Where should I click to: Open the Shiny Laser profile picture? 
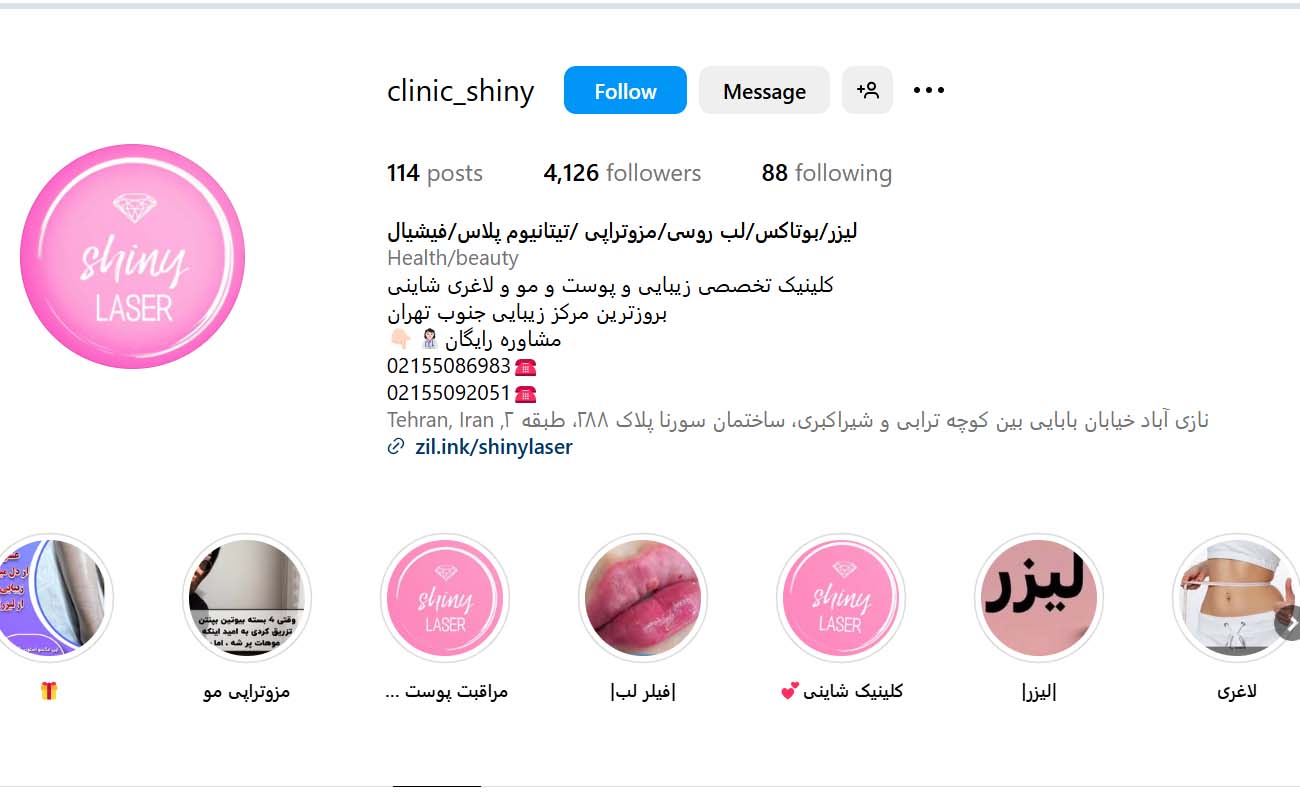(x=132, y=256)
